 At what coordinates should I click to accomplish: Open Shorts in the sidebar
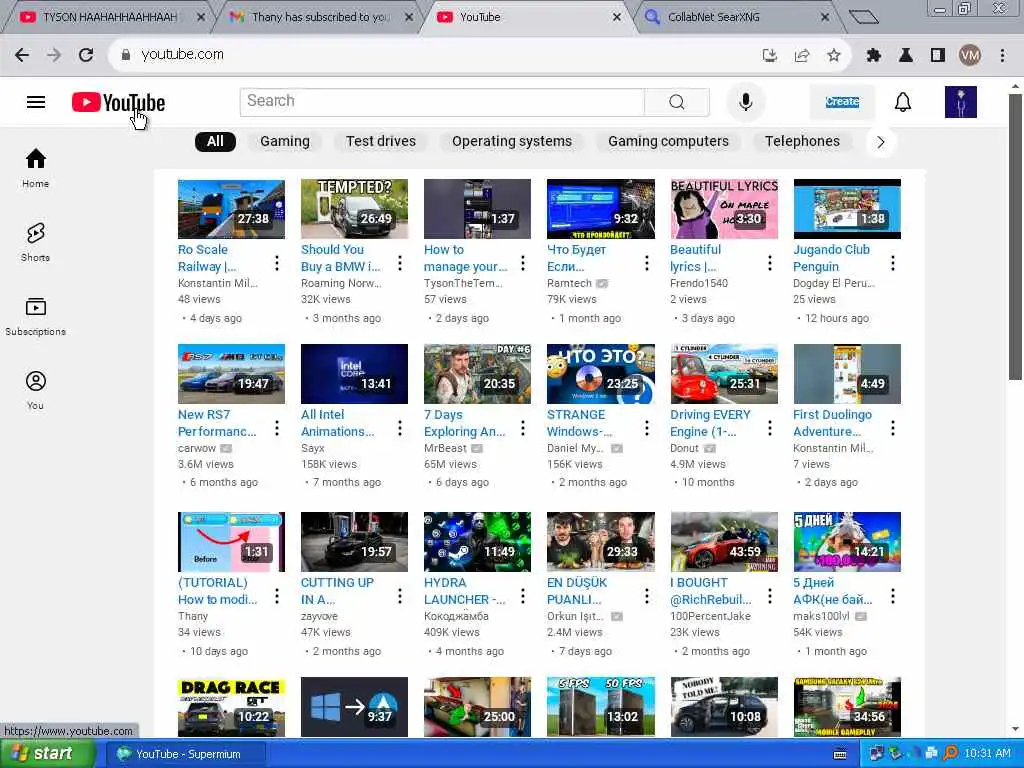point(35,242)
